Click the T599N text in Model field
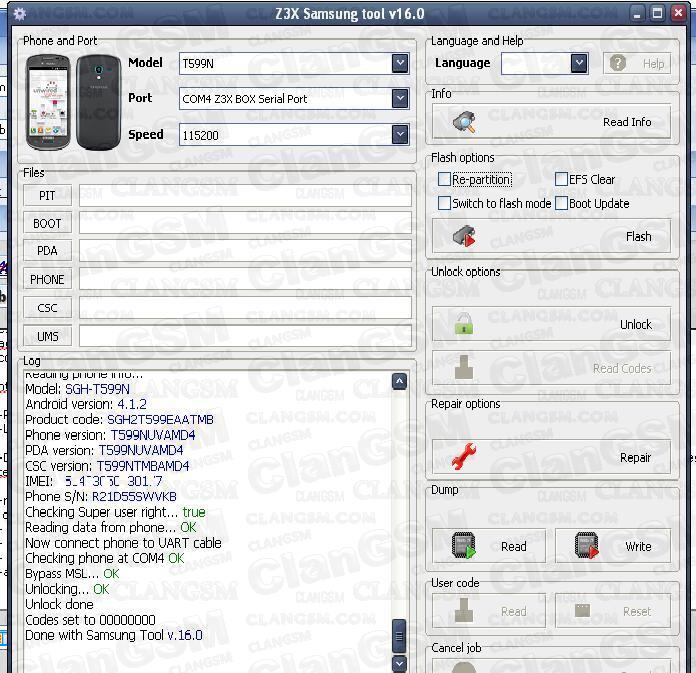 198,64
